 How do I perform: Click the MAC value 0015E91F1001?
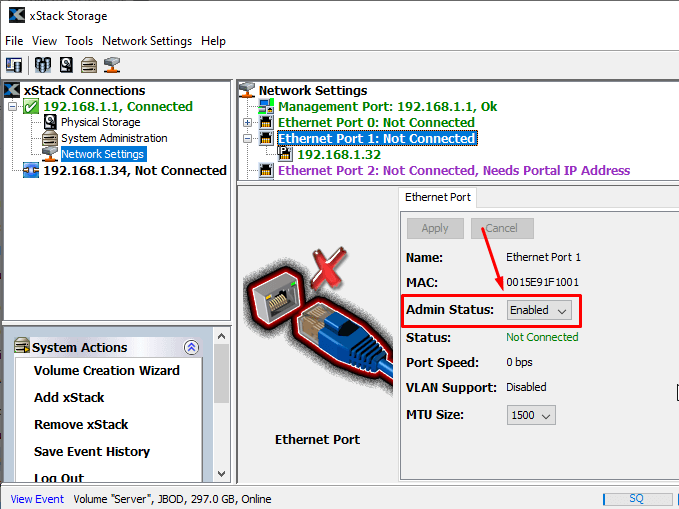543,282
